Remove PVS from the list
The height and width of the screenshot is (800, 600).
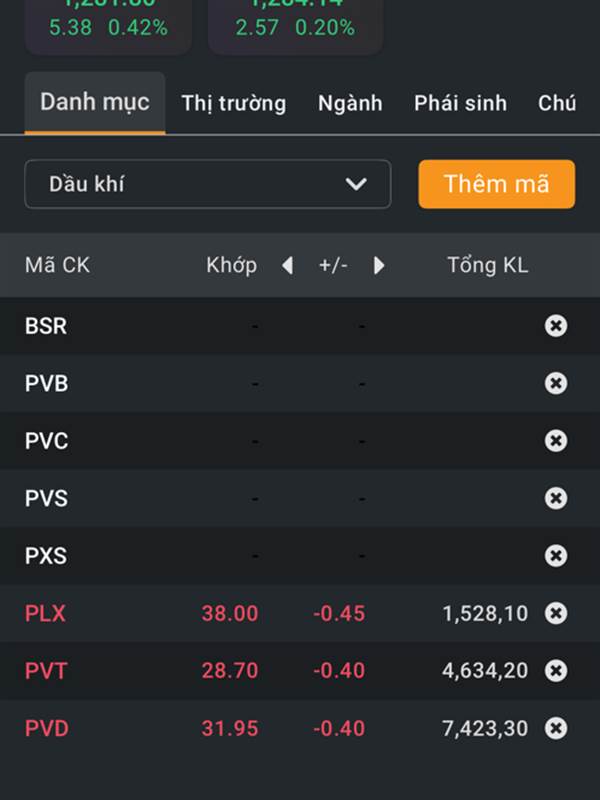click(x=556, y=498)
